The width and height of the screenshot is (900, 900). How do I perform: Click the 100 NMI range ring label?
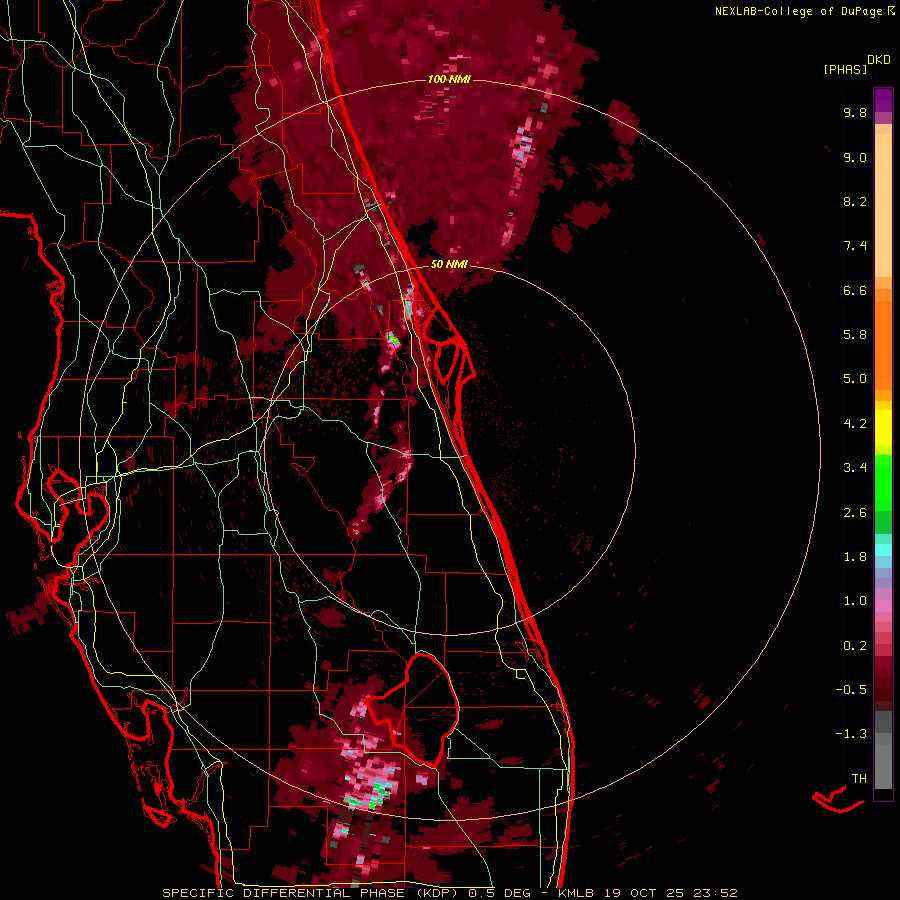449,79
